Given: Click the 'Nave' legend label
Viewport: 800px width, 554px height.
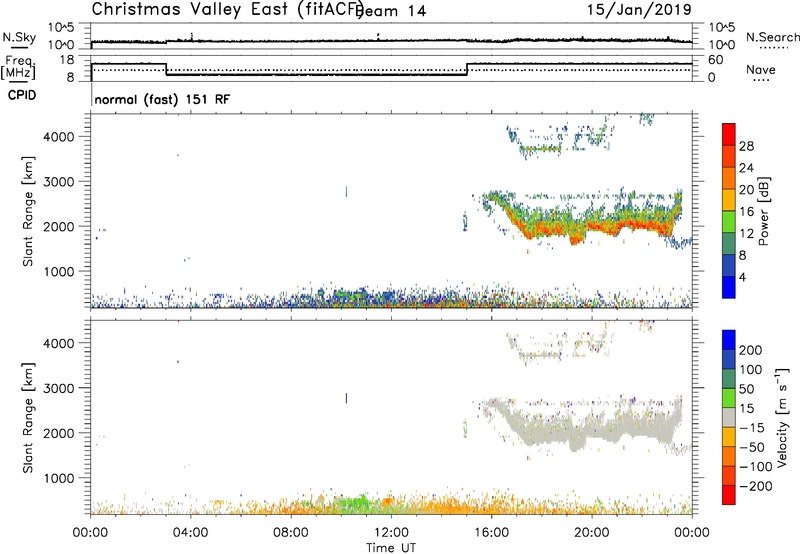Looking at the screenshot, I should click(761, 69).
